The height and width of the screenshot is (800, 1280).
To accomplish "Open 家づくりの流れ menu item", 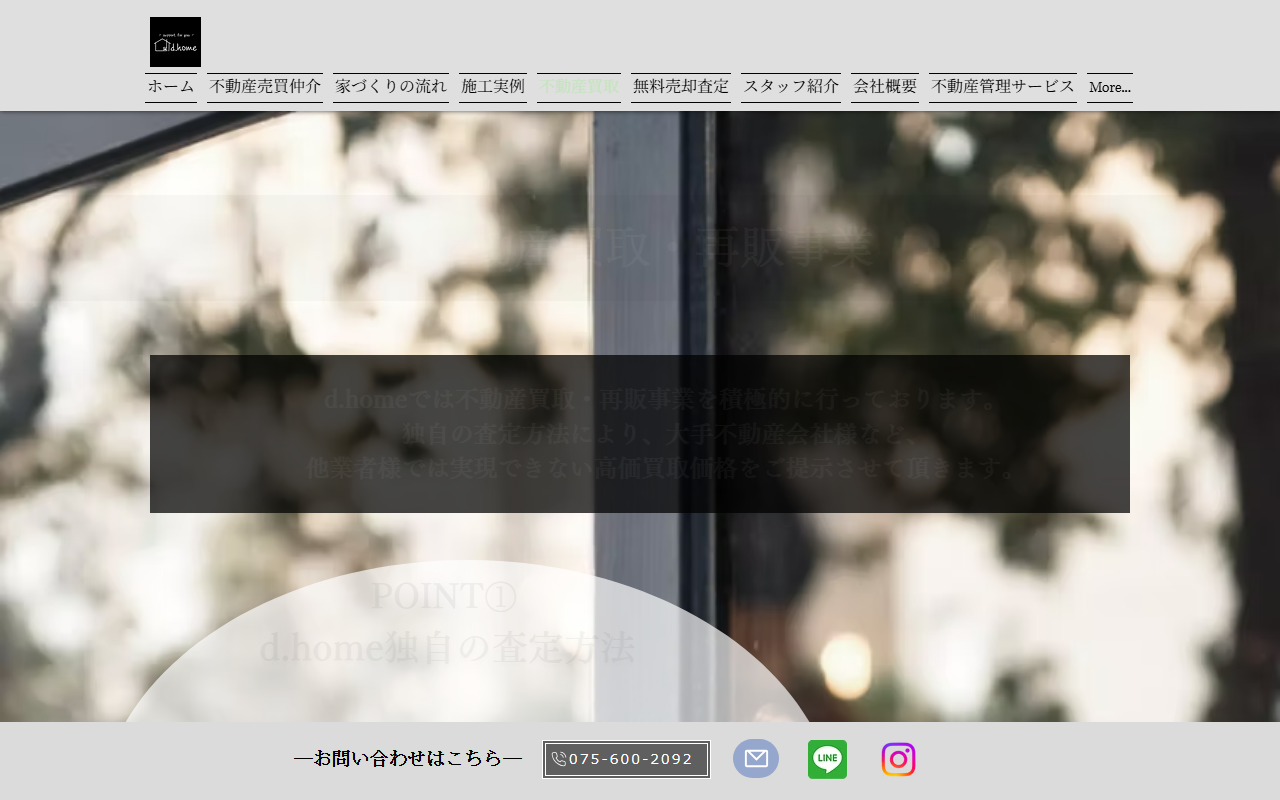I will tap(391, 87).
